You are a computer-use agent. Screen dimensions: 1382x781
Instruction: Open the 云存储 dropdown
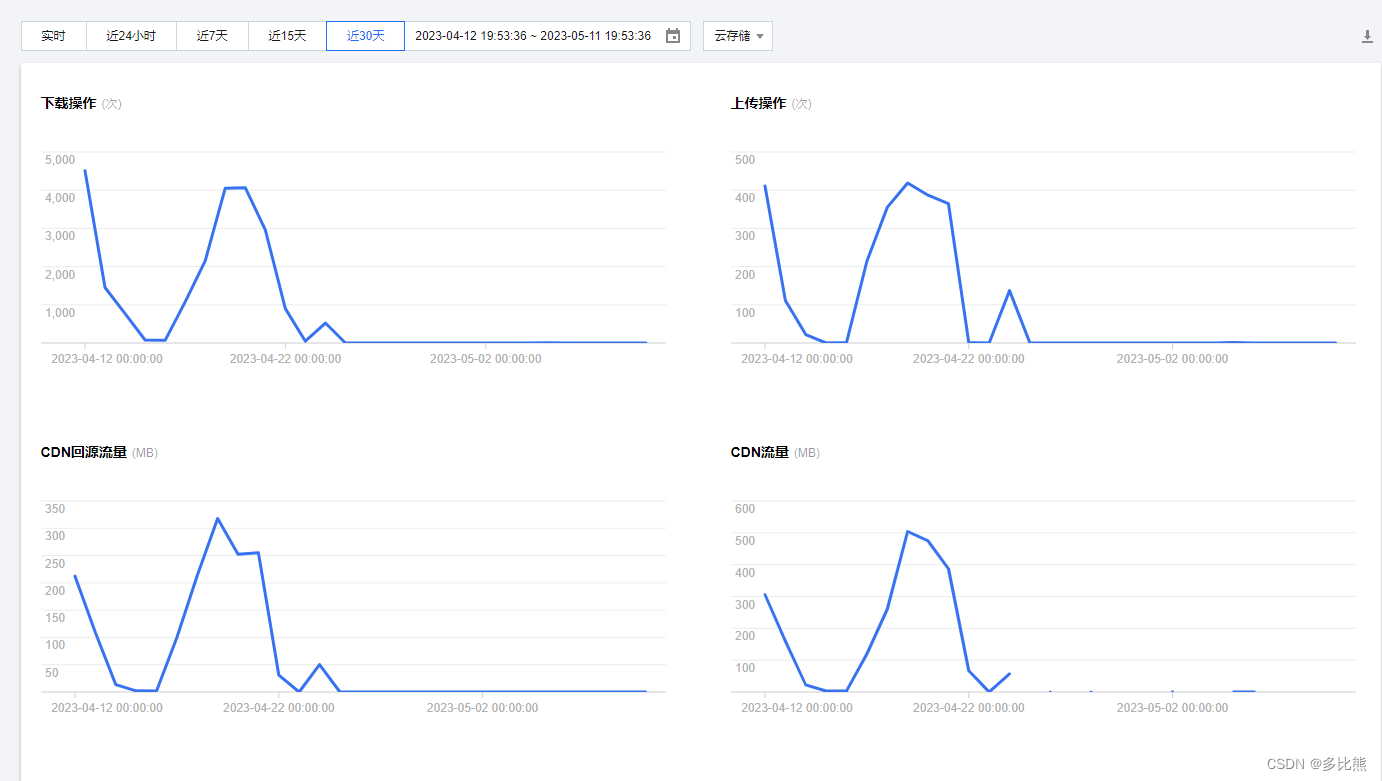coord(738,36)
